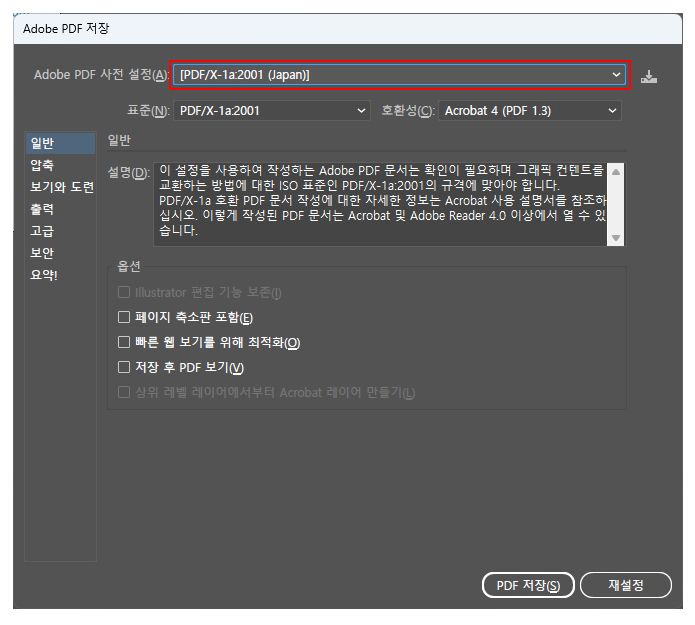Open the Adobe PDF 사전 설정 dropdown
695x625 pixels.
click(400, 75)
